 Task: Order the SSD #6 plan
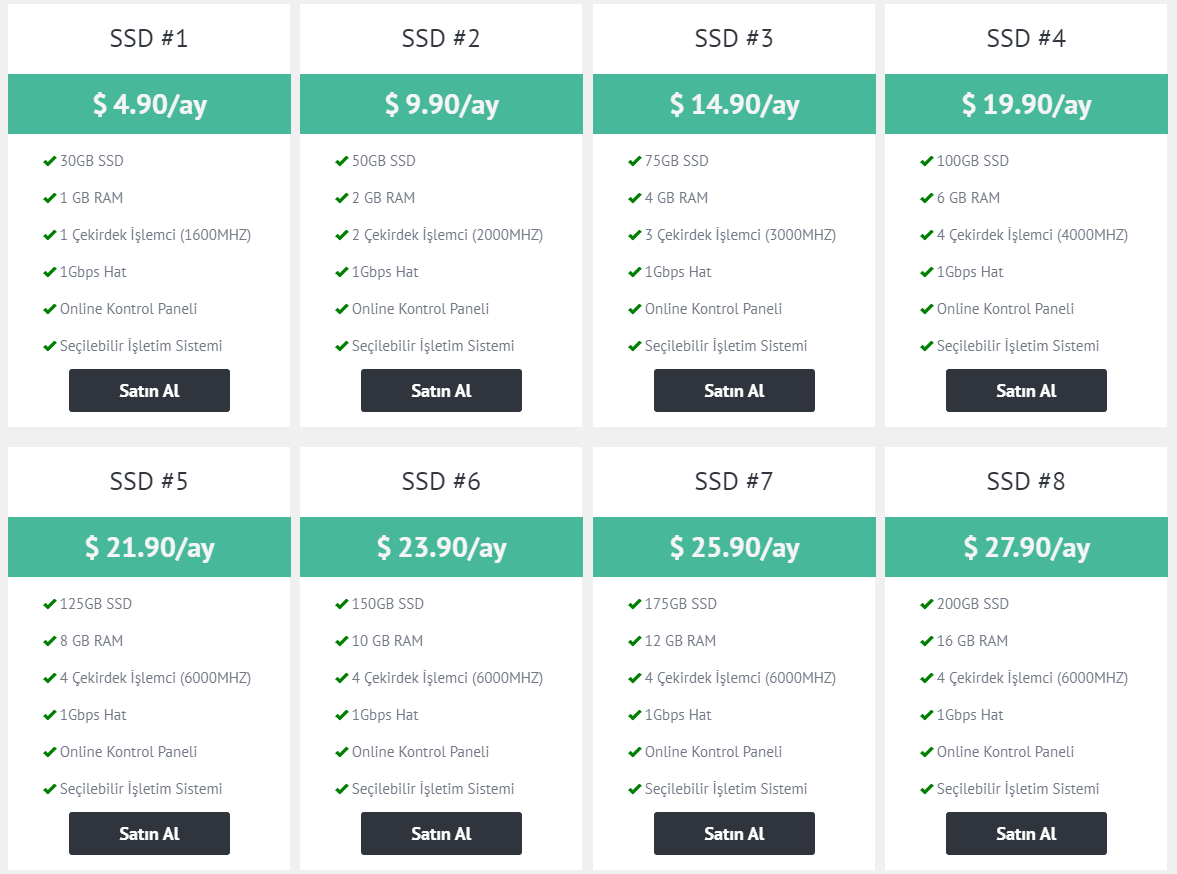point(441,833)
